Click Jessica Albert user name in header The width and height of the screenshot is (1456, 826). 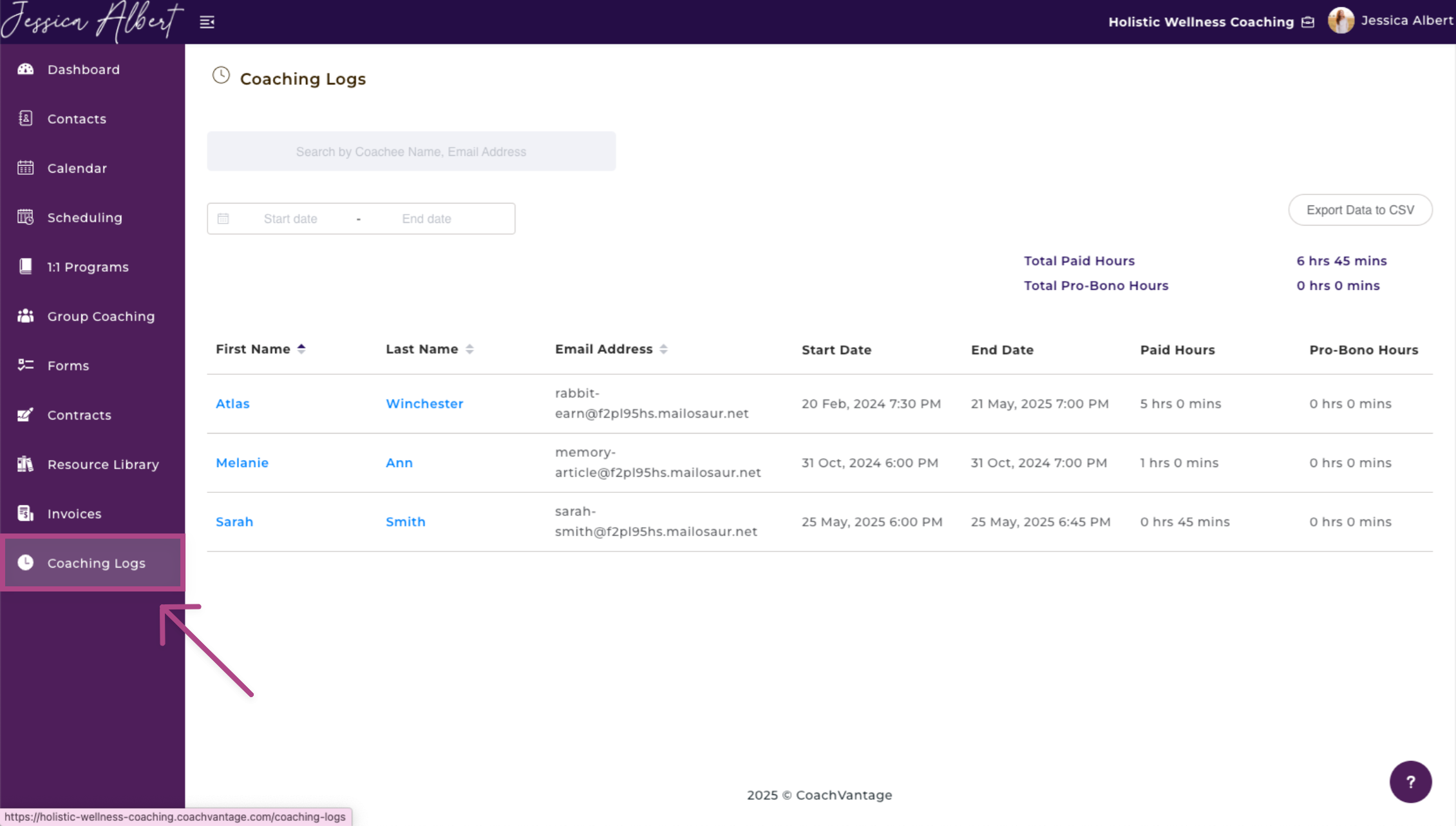(x=1407, y=21)
